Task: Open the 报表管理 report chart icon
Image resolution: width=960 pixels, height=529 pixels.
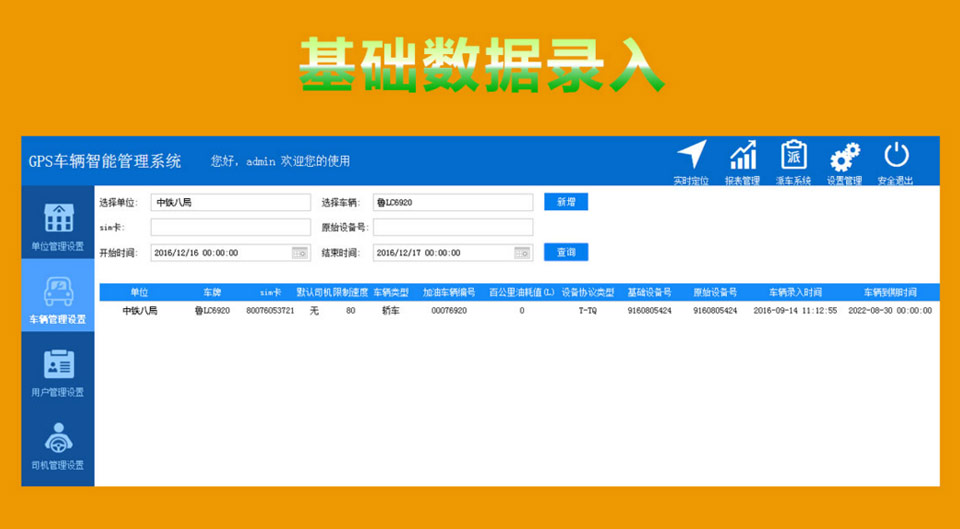Action: [743, 155]
